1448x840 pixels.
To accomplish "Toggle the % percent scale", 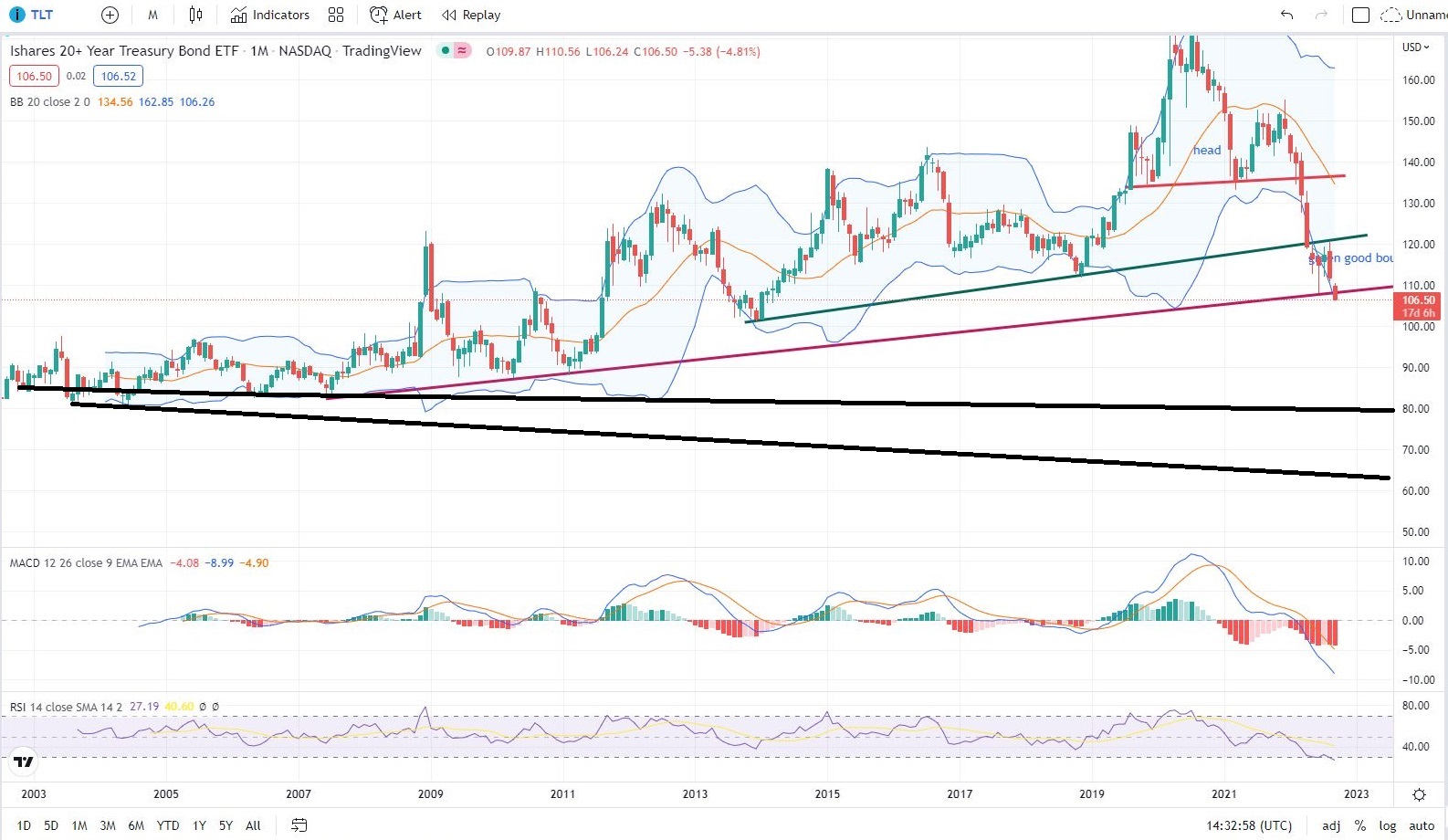I will [1360, 825].
